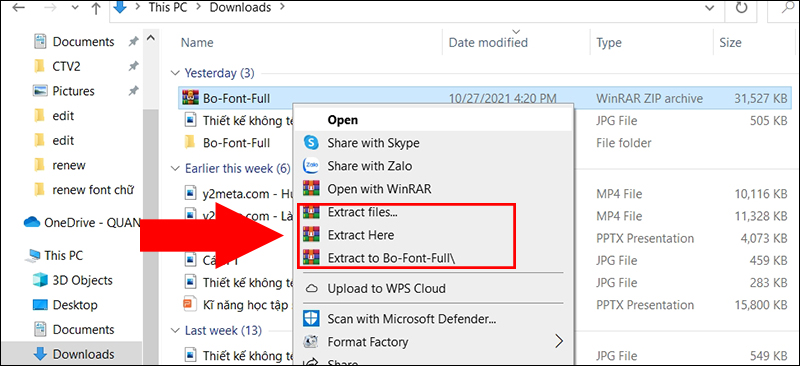Sort files by Type column
The height and width of the screenshot is (366, 800).
tap(609, 42)
